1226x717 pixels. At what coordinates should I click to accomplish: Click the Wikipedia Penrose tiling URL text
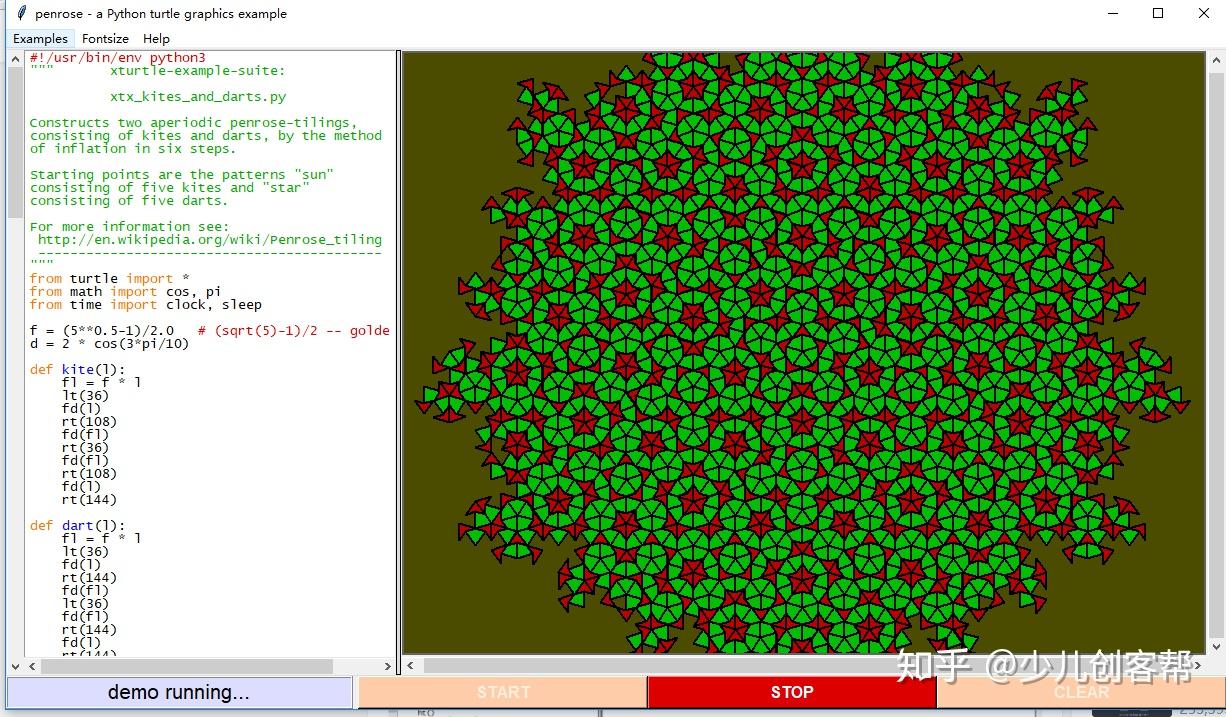[210, 240]
